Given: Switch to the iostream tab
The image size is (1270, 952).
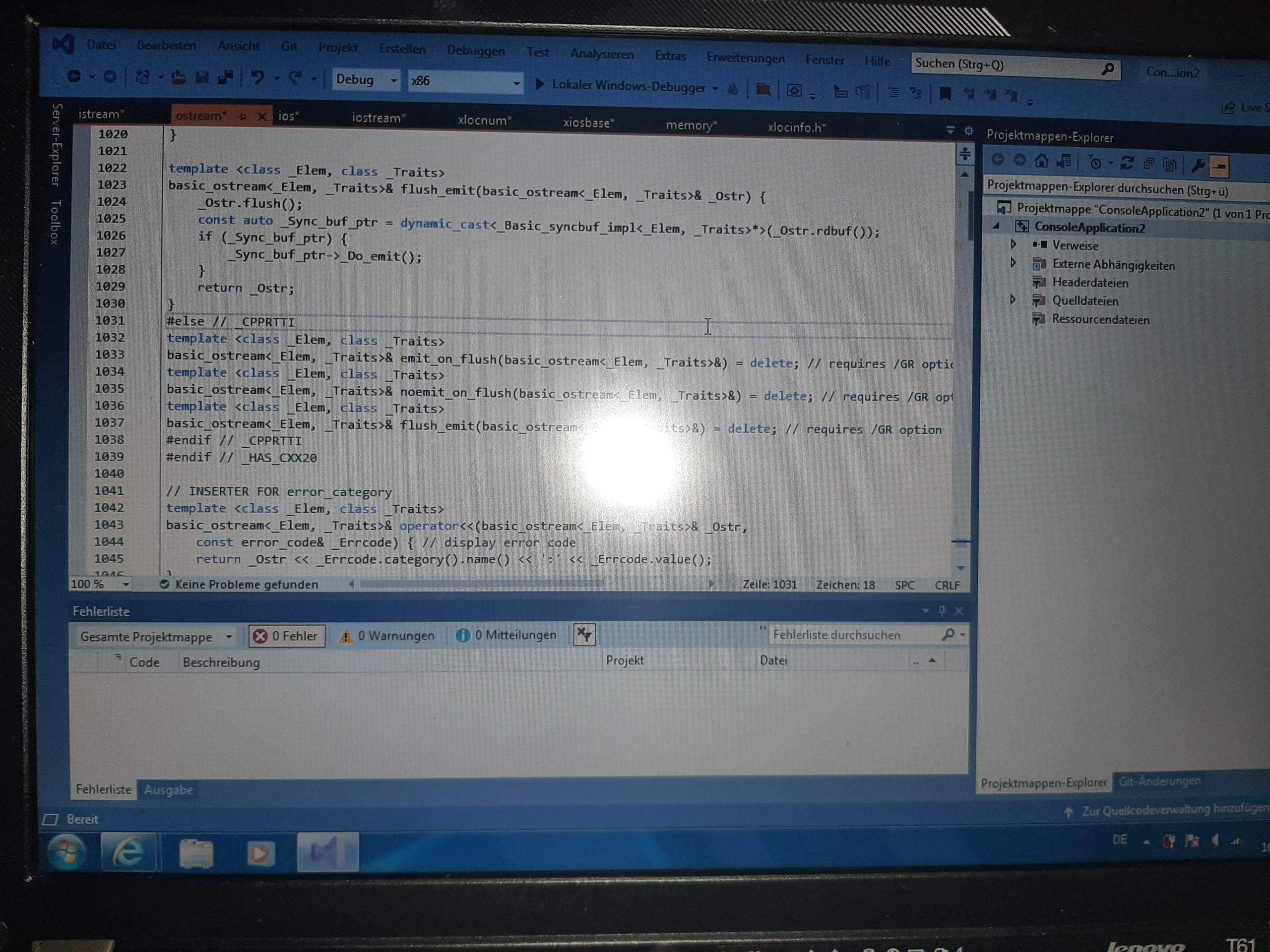Looking at the screenshot, I should tap(379, 118).
